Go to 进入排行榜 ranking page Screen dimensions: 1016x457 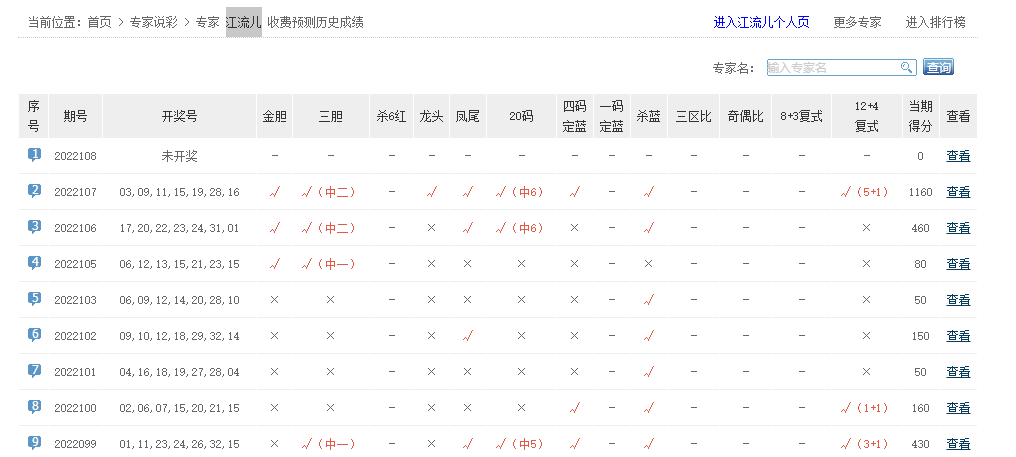coord(935,22)
